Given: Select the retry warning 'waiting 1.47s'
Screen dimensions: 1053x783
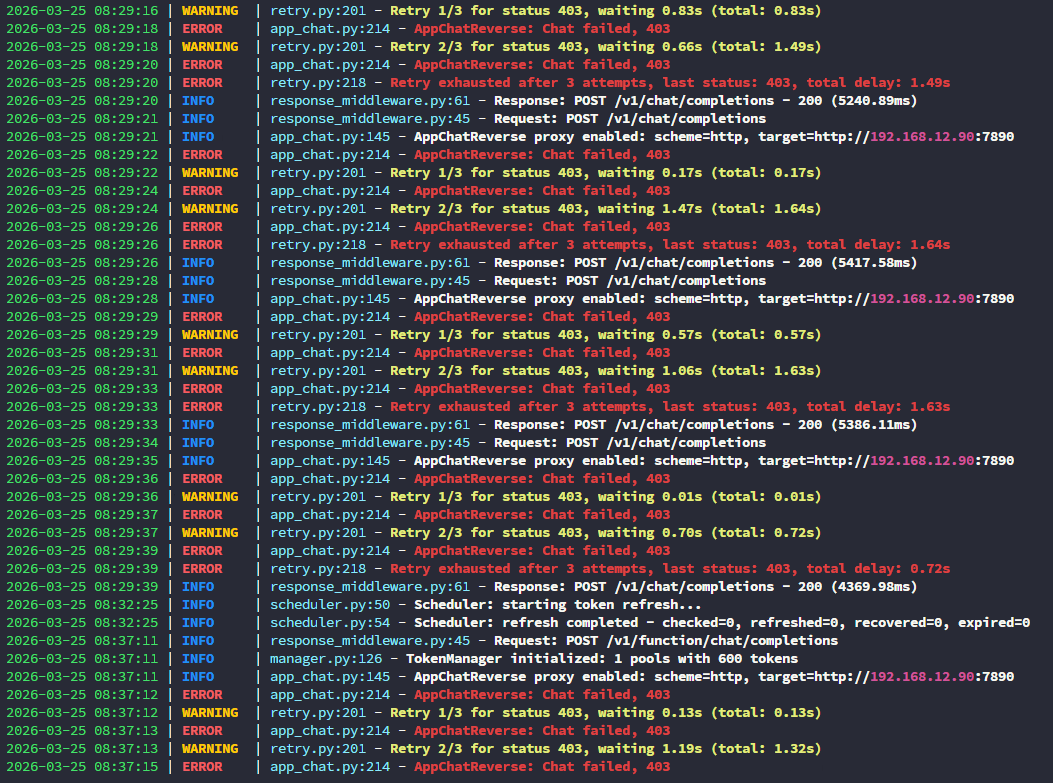Looking at the screenshot, I should (x=605, y=209).
